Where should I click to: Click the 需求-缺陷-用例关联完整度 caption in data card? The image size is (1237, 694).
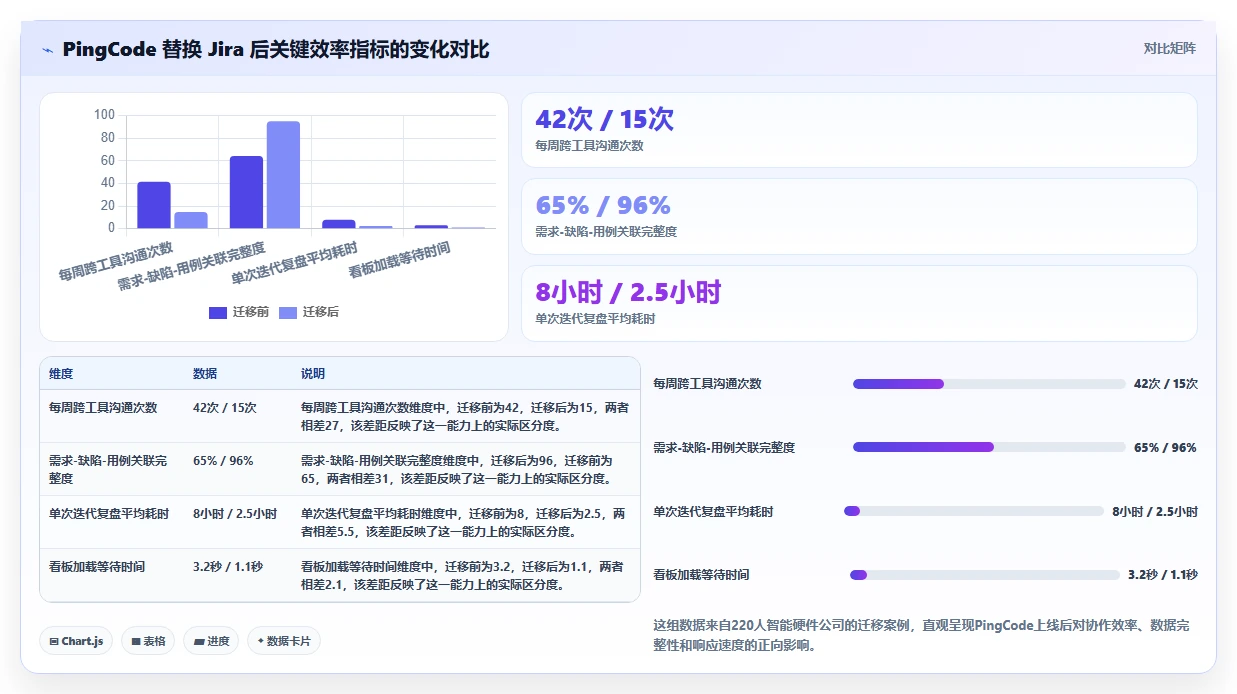[x=606, y=232]
